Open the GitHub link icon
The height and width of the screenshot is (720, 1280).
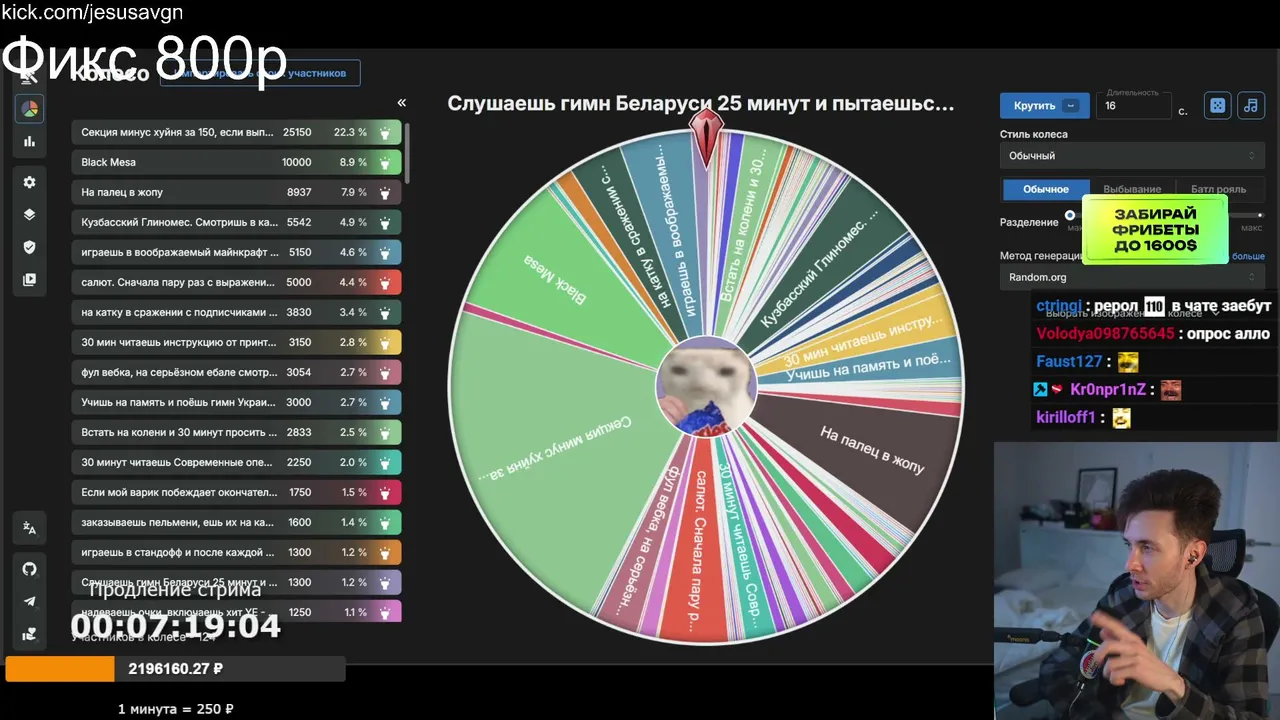click(29, 569)
